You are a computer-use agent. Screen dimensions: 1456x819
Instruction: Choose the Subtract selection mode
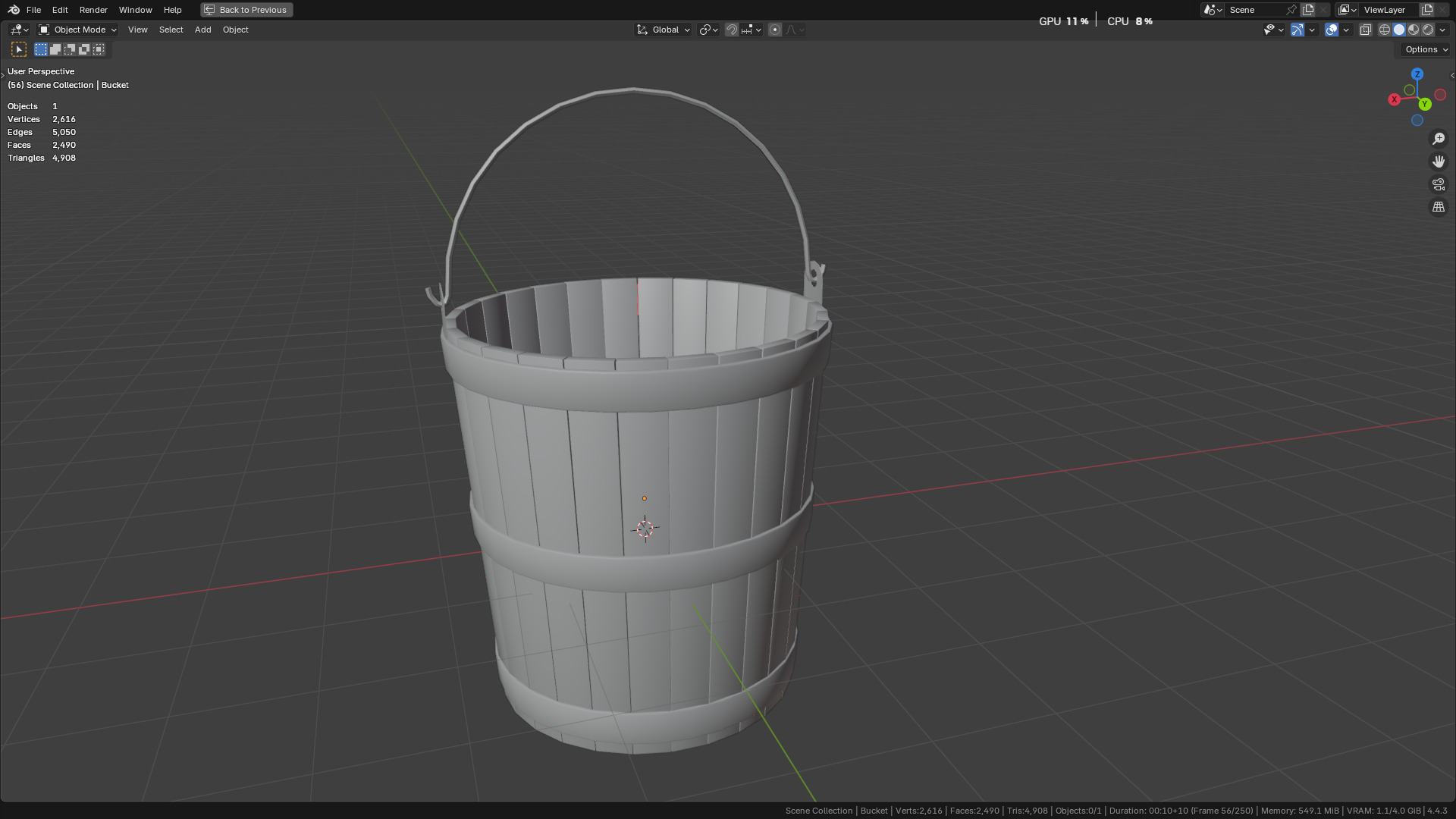coord(70,49)
